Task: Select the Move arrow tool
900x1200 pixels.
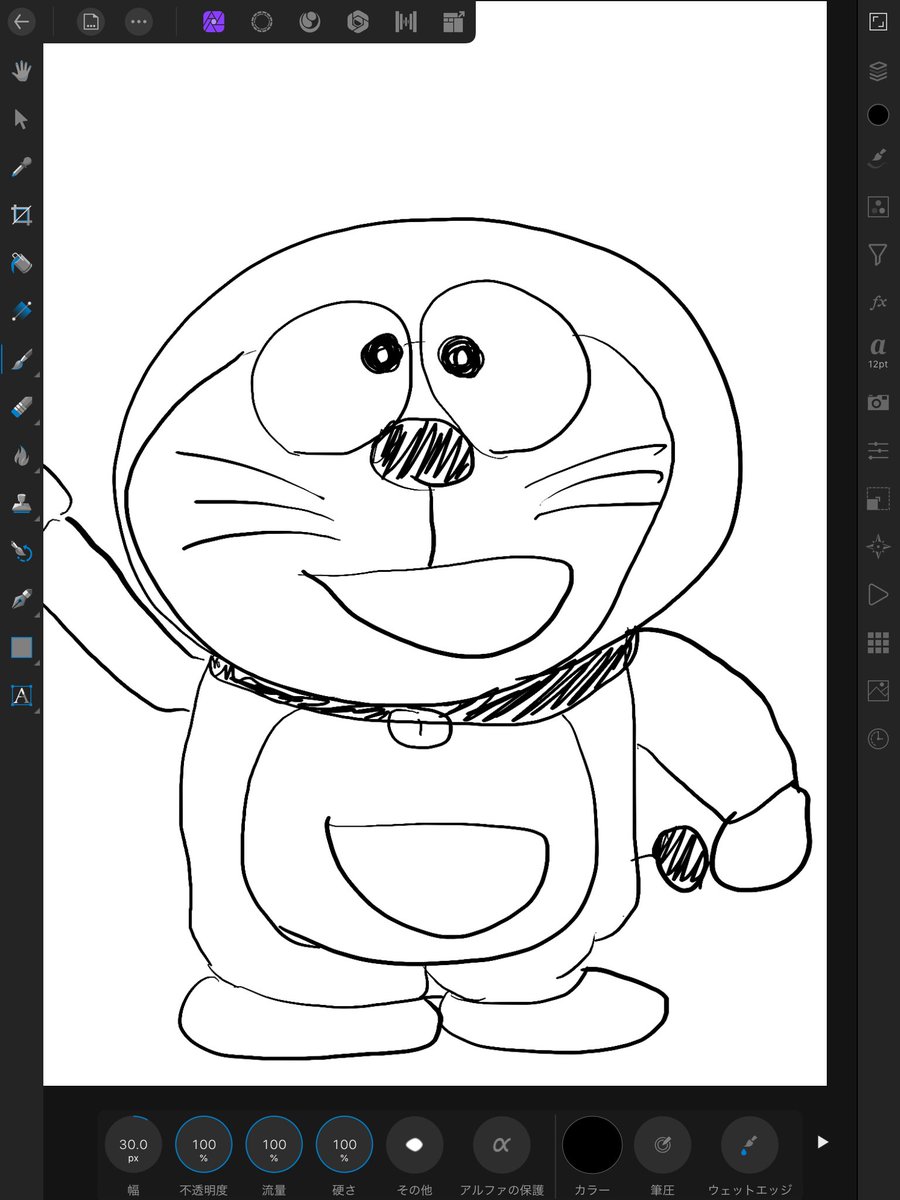Action: 21,119
